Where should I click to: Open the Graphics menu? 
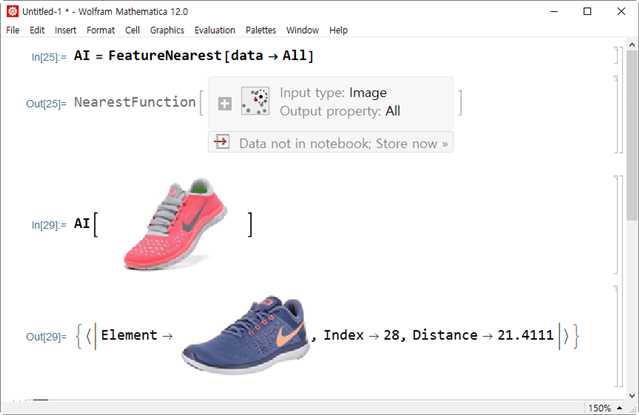pos(167,30)
